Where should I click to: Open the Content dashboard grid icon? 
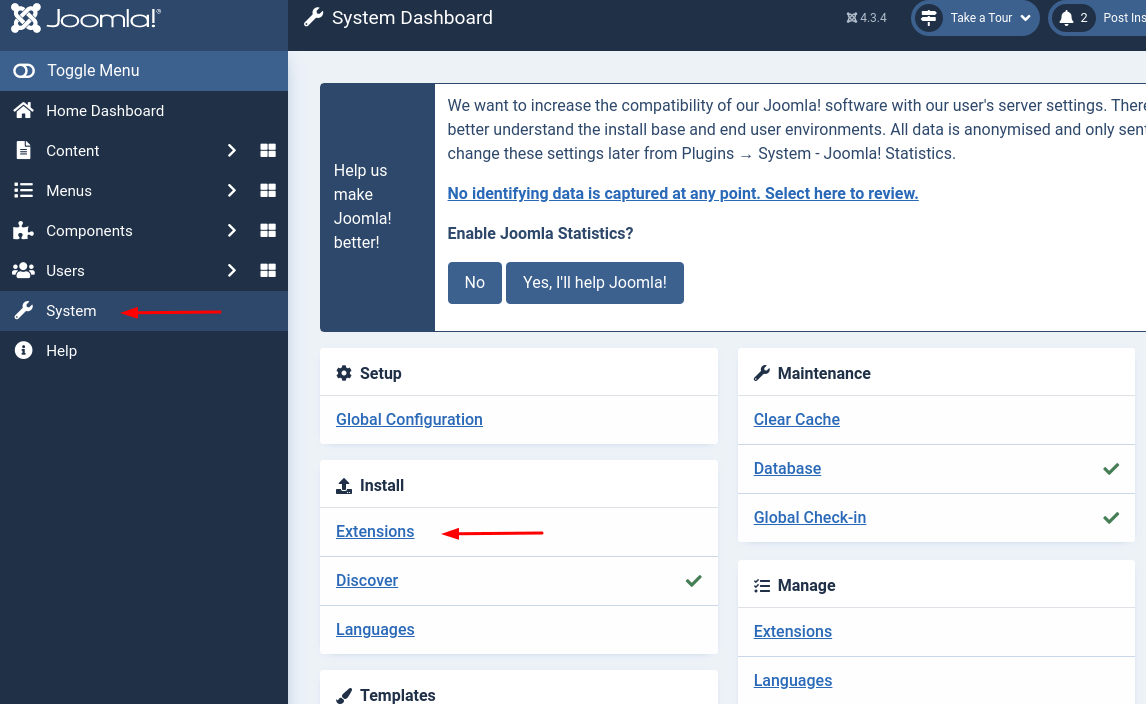pyautogui.click(x=268, y=151)
